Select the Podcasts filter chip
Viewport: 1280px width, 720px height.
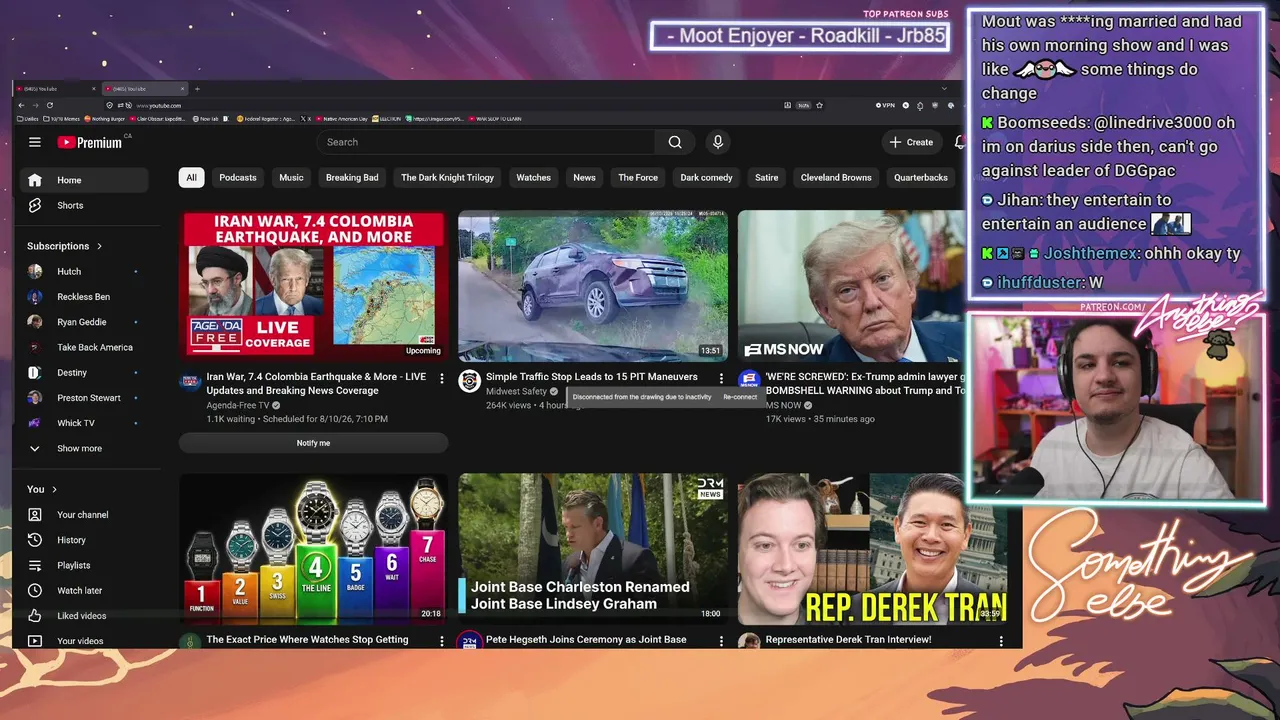[238, 178]
